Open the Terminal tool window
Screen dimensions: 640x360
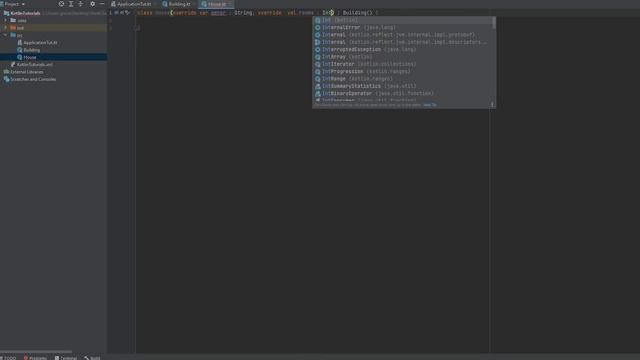pos(66,358)
